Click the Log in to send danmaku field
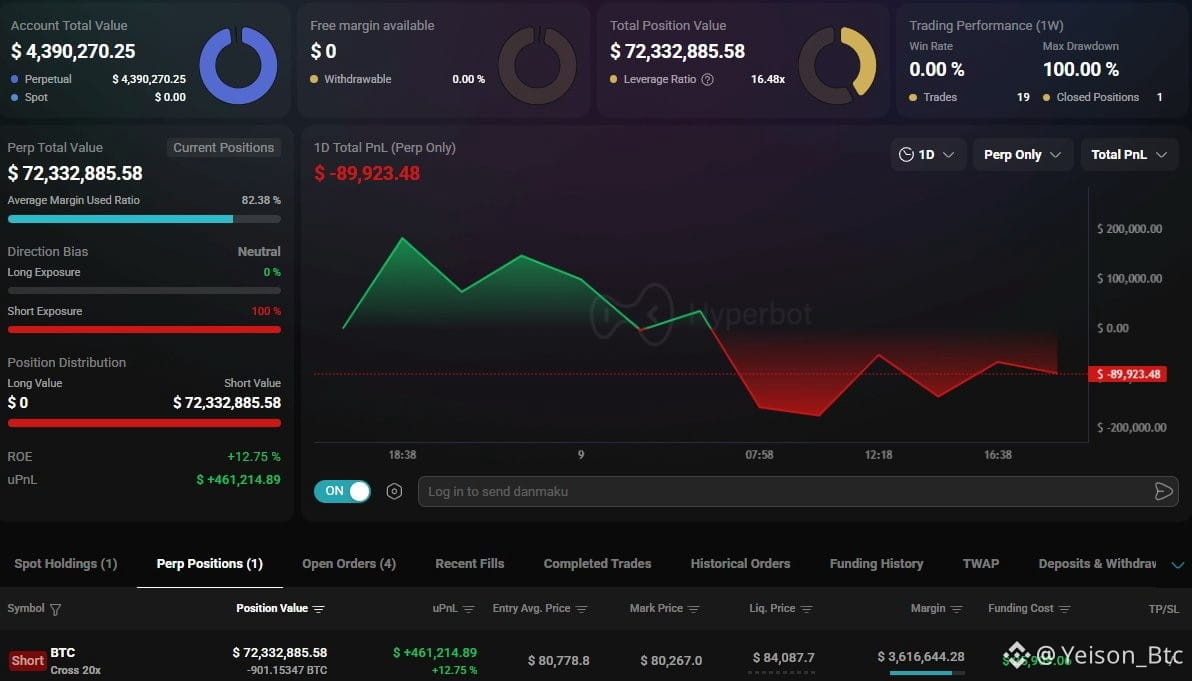This screenshot has height=681, width=1192. pyautogui.click(x=798, y=491)
